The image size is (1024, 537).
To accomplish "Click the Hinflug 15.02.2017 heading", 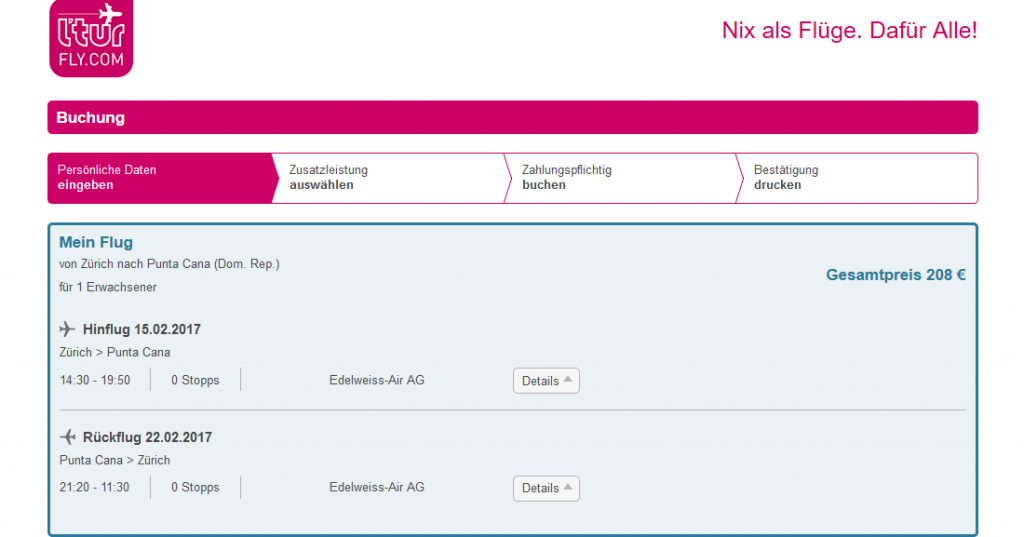I will [142, 329].
